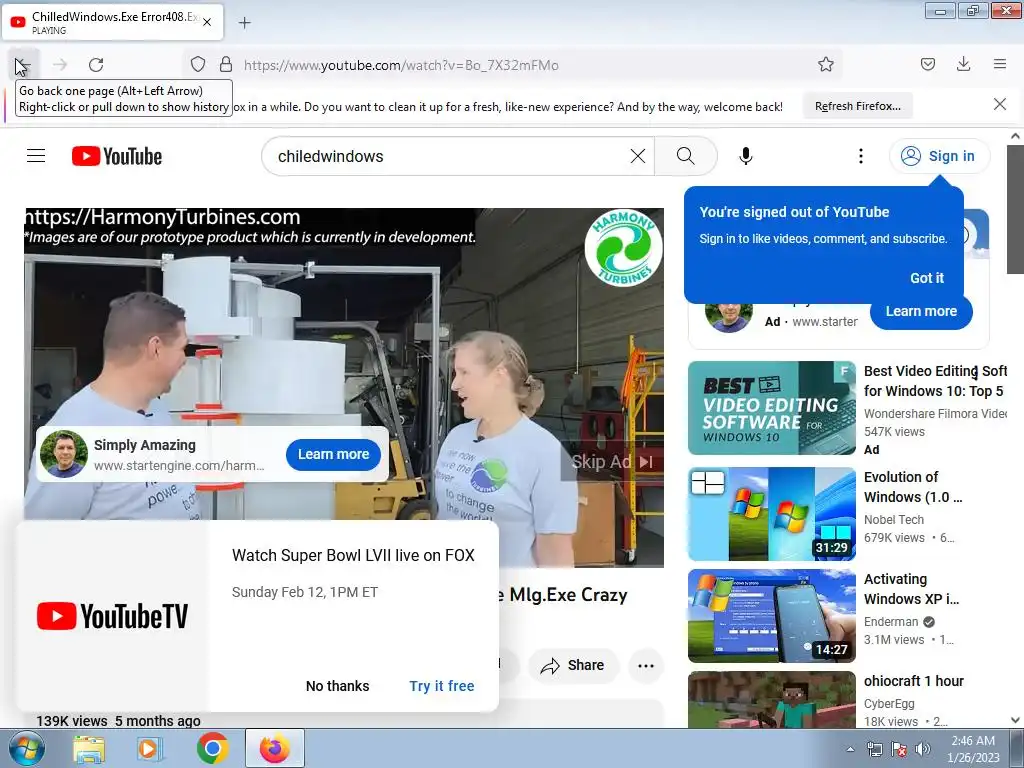This screenshot has width=1024, height=768.
Task: Open Nobel Tech channel
Action: tap(893, 519)
